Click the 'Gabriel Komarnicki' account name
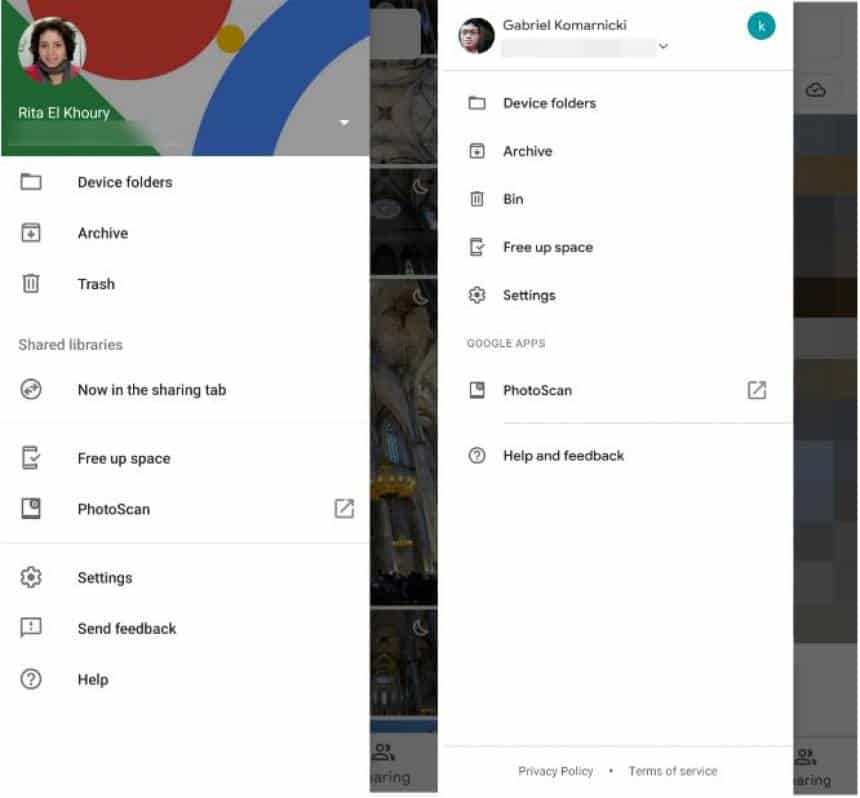Viewport: 860px width, 798px height. (564, 25)
